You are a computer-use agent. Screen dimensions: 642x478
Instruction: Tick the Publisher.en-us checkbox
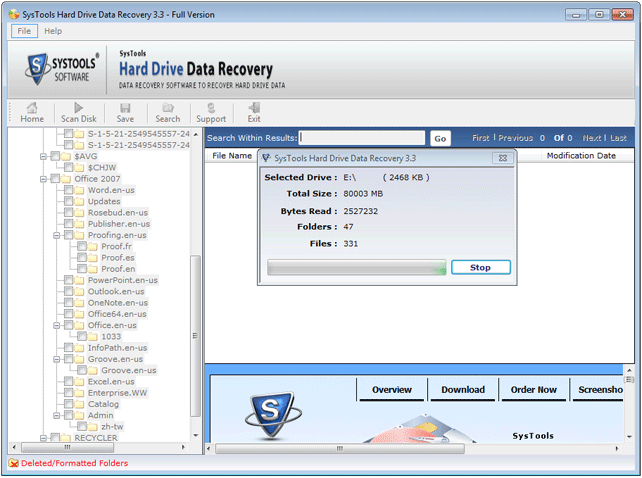(x=69, y=224)
